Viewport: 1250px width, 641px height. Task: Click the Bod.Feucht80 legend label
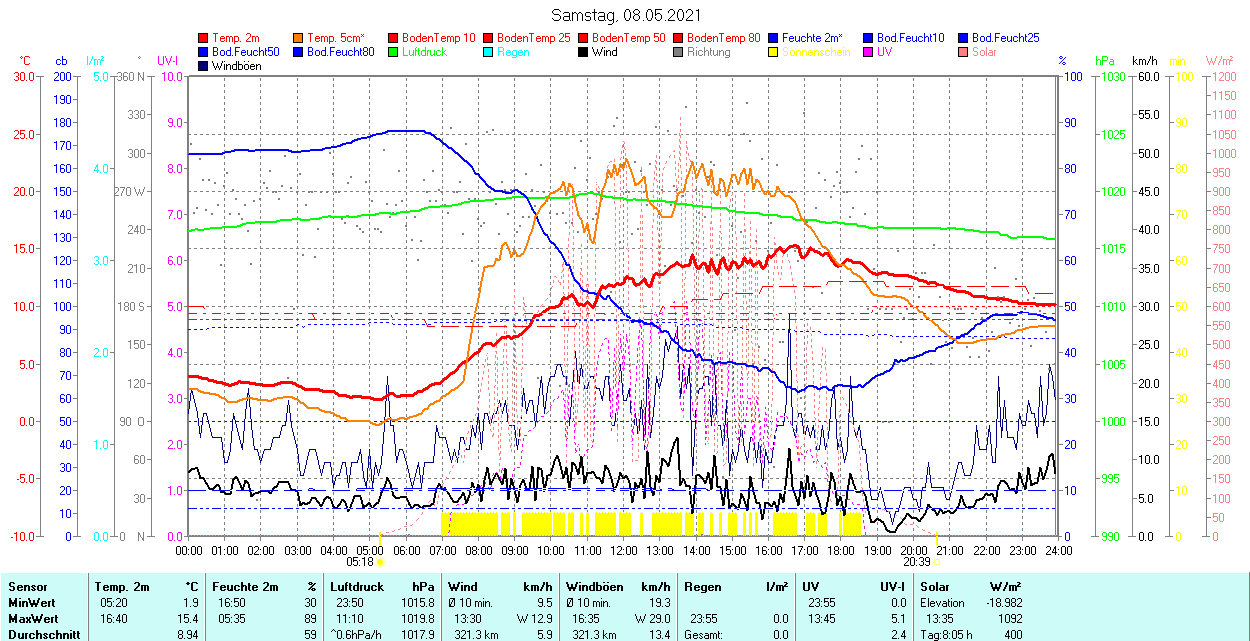[341, 52]
